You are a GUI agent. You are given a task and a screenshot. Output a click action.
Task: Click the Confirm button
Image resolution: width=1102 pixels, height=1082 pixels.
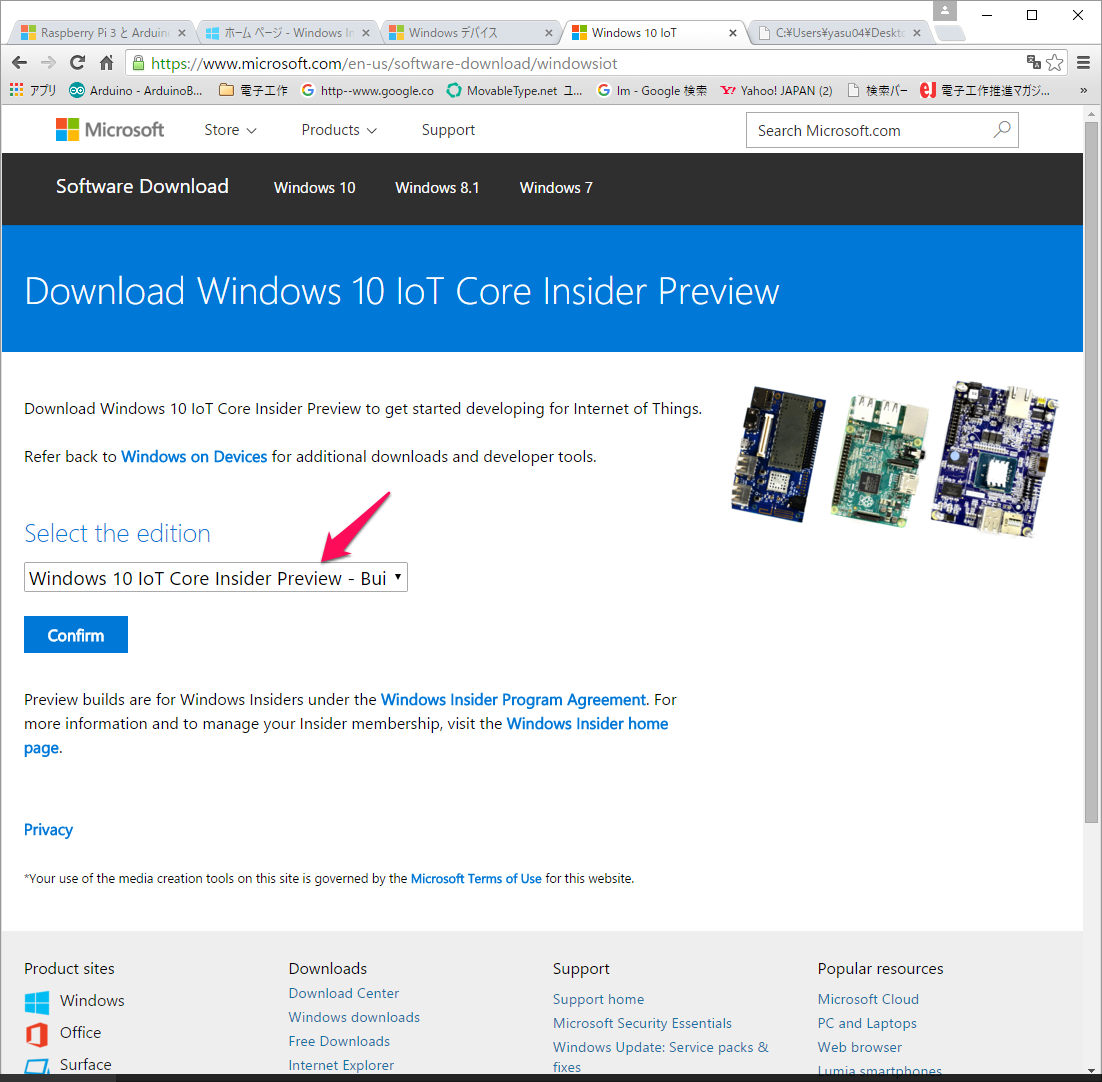pos(76,635)
